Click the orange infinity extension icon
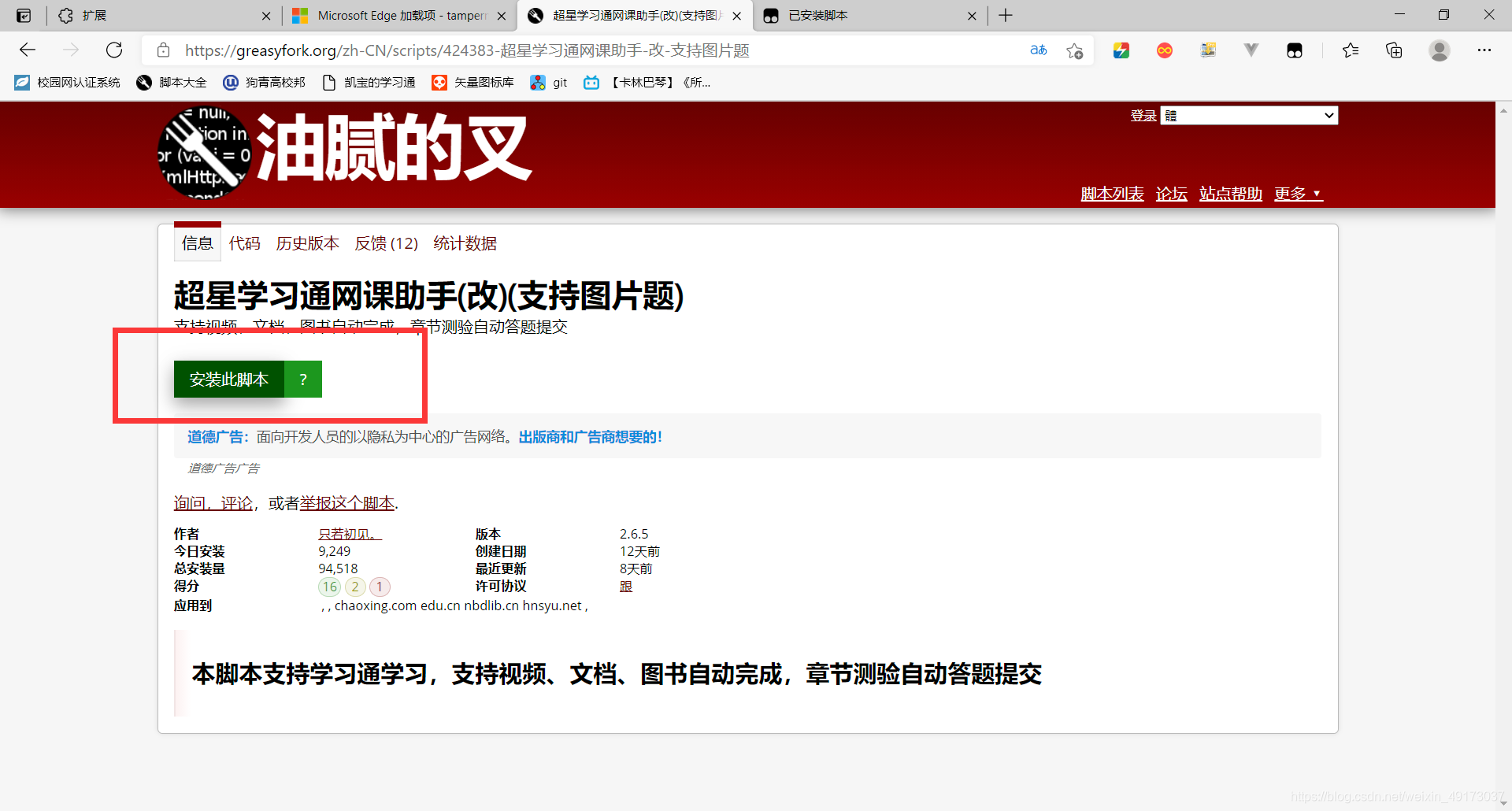Viewport: 1512px width, 811px height. [1165, 50]
